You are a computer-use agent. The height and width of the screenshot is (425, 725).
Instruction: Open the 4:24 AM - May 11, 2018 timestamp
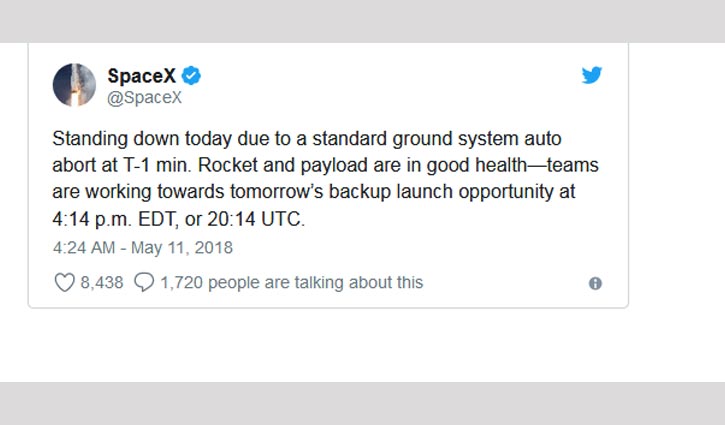pos(143,248)
